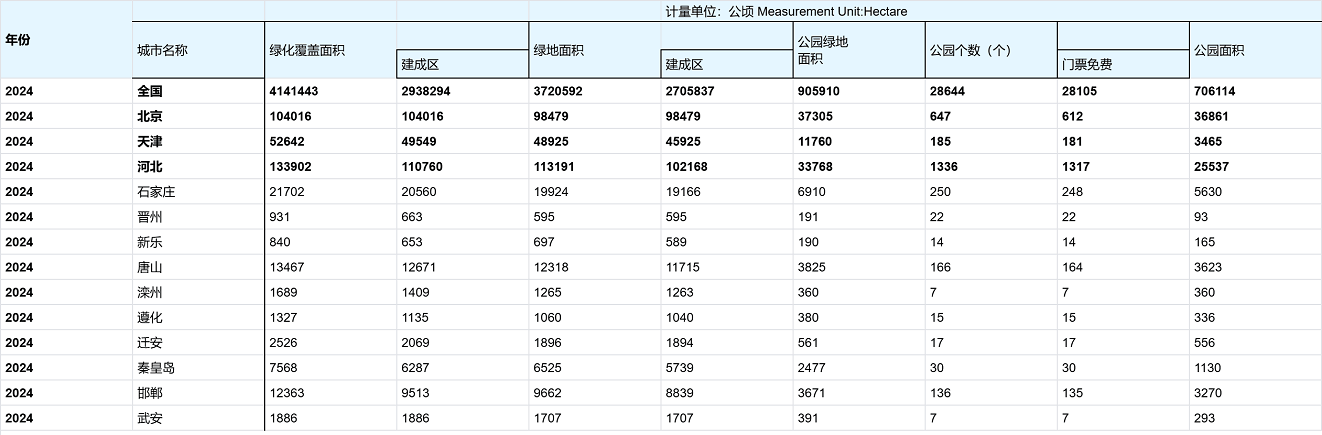This screenshot has width=1322, height=435.
Task: Select the cell showing 706114
Action: (1214, 91)
